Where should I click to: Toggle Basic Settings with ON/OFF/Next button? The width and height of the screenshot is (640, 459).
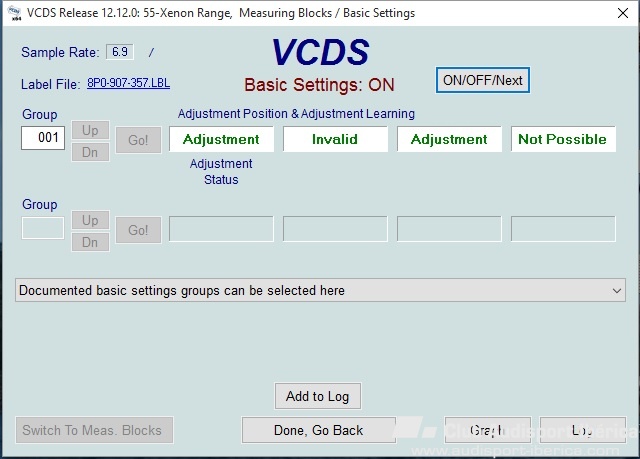(x=483, y=80)
